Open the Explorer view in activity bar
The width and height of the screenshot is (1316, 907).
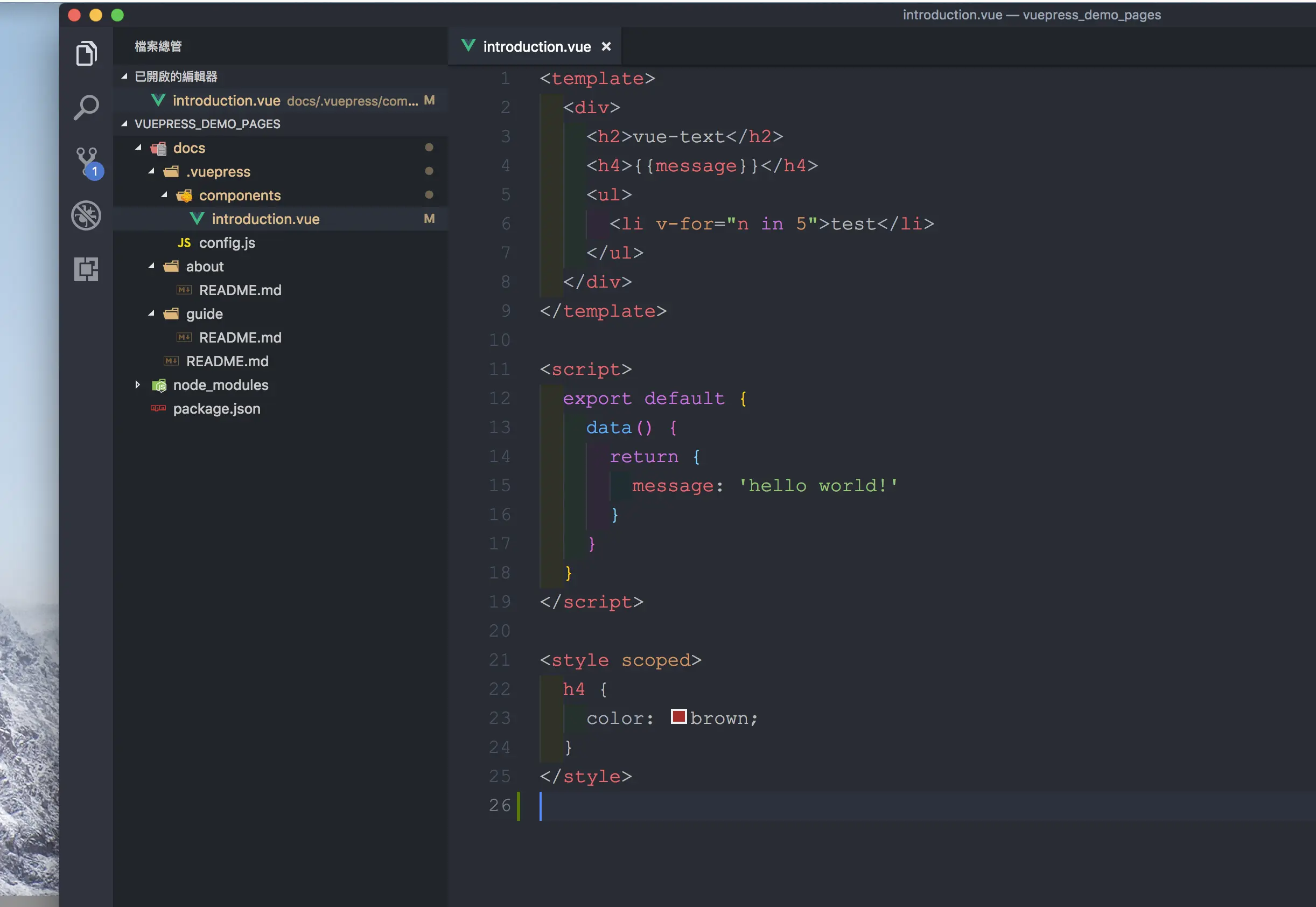pyautogui.click(x=86, y=53)
